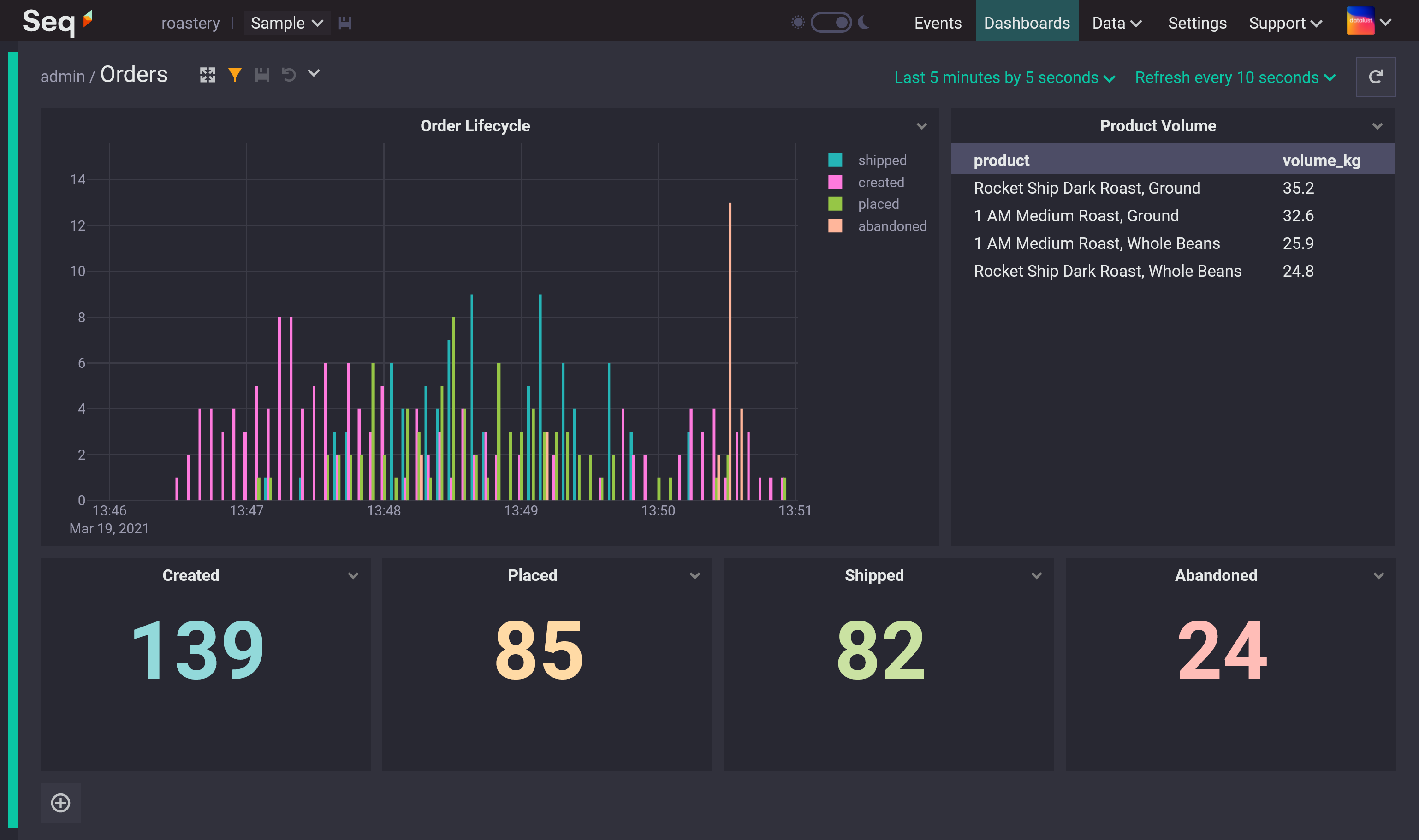Click the 35.2 volume value
This screenshot has height=840, width=1419.
[x=1298, y=188]
